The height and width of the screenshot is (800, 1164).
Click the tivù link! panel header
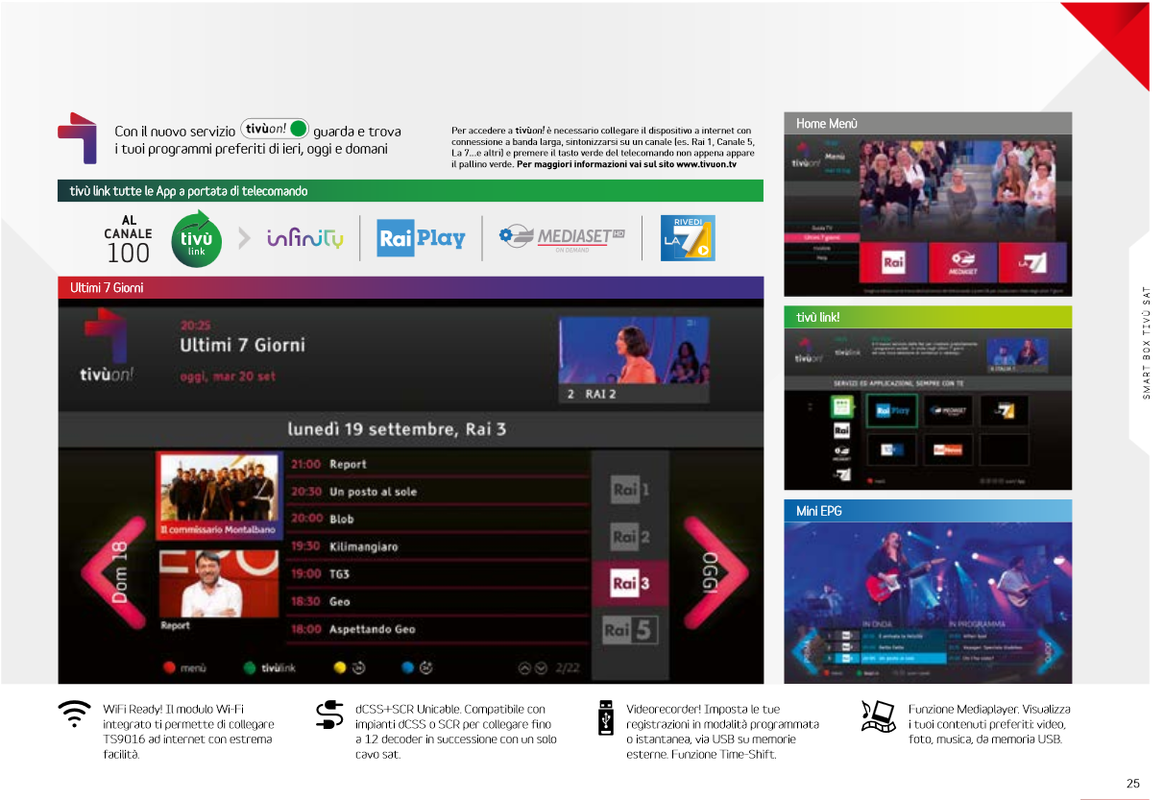(928, 317)
